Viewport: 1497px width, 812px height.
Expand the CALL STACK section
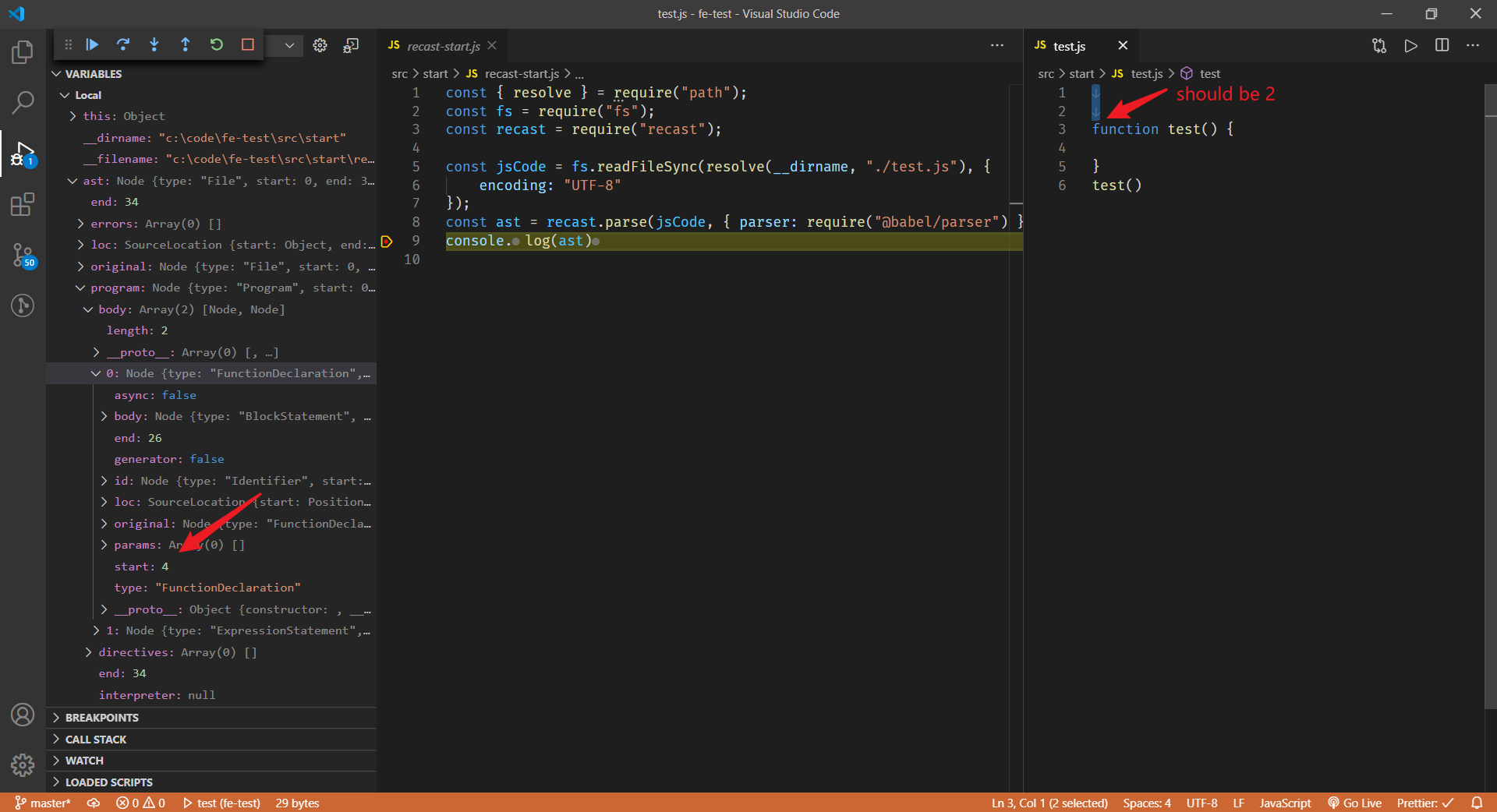click(211, 740)
